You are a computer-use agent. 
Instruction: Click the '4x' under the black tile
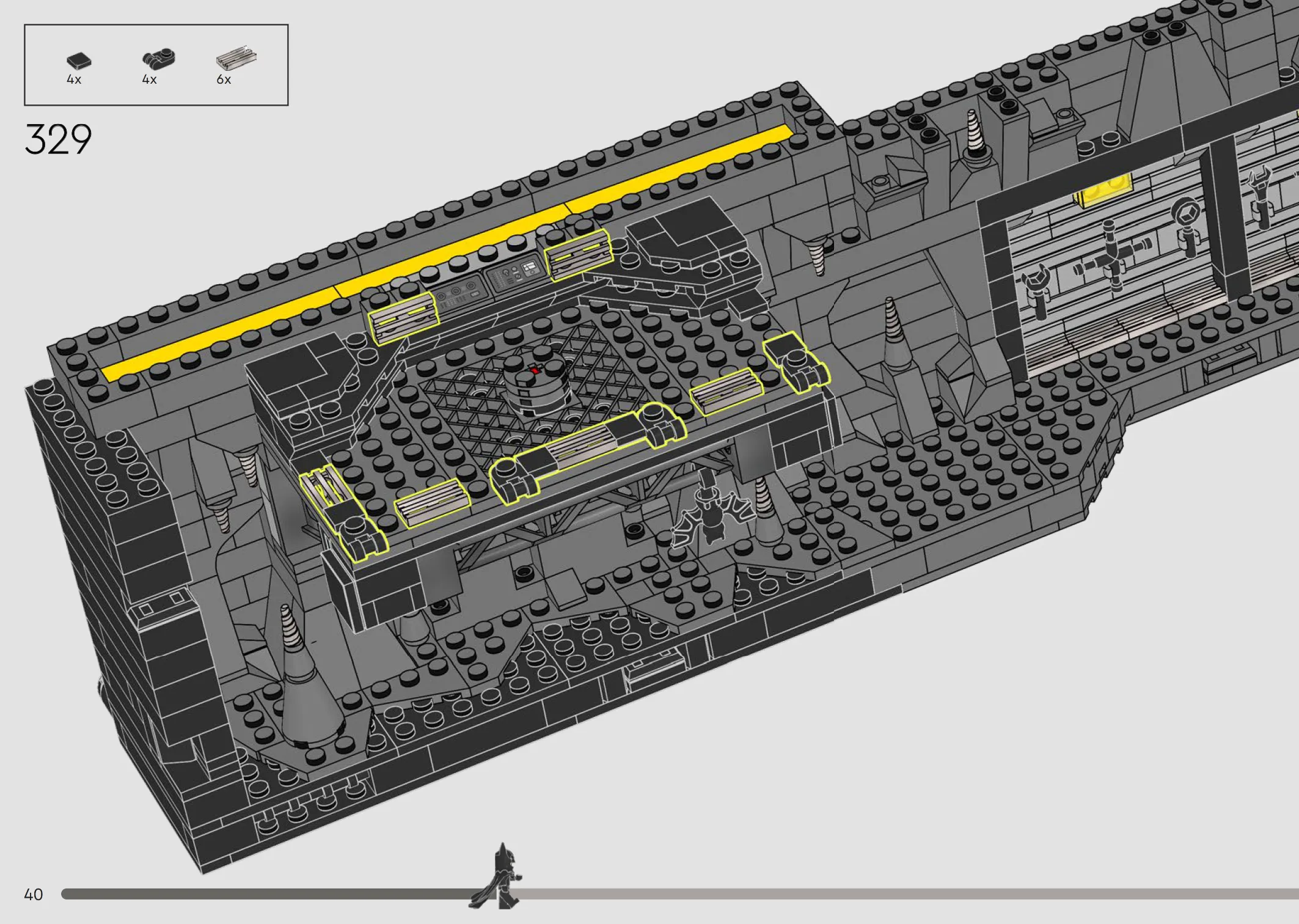(x=74, y=79)
